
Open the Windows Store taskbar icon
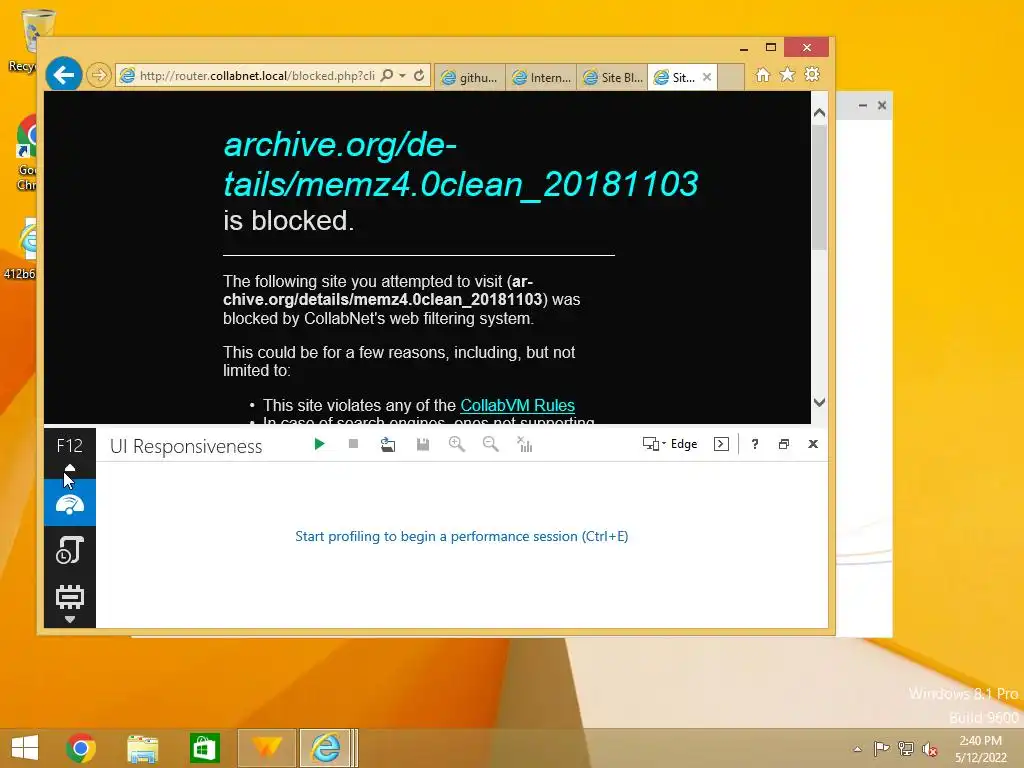pos(204,748)
